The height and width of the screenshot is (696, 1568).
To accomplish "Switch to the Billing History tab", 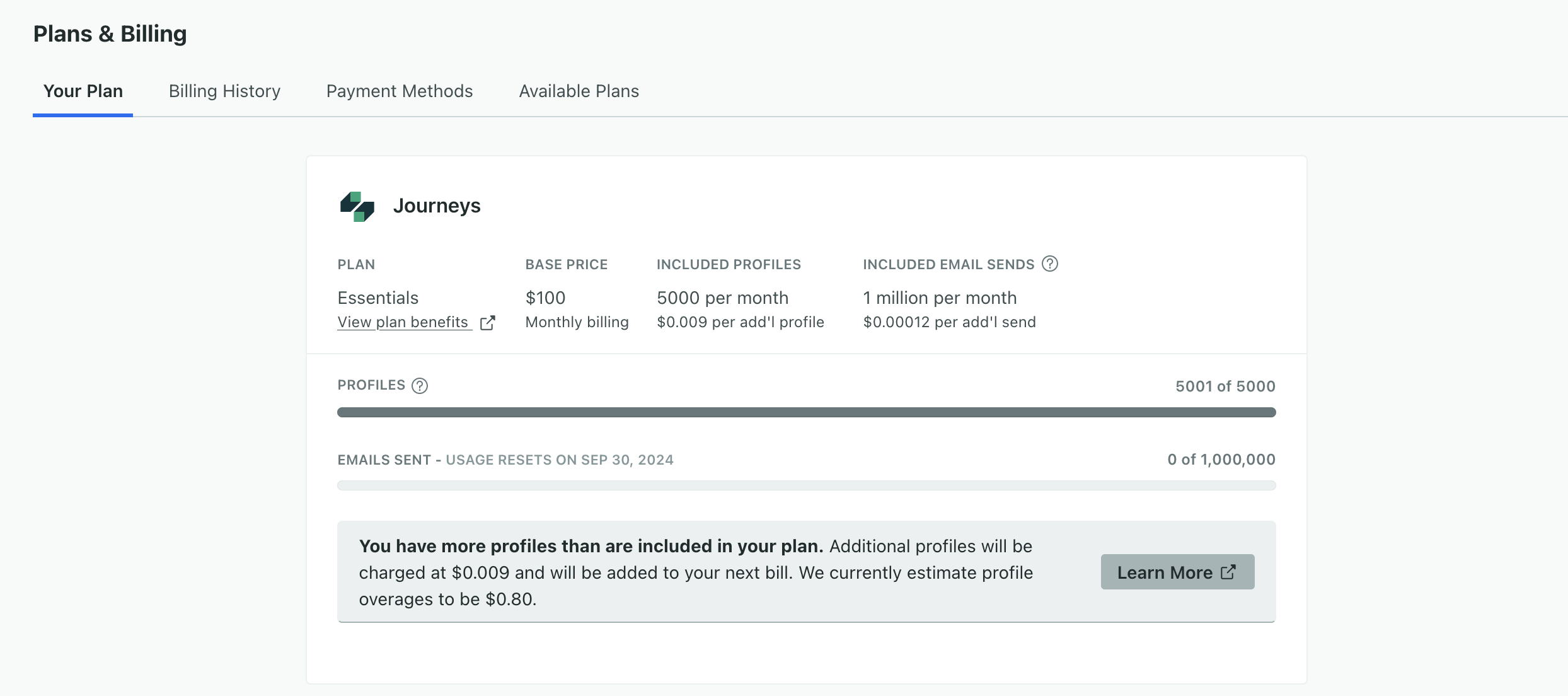I will pos(224,90).
